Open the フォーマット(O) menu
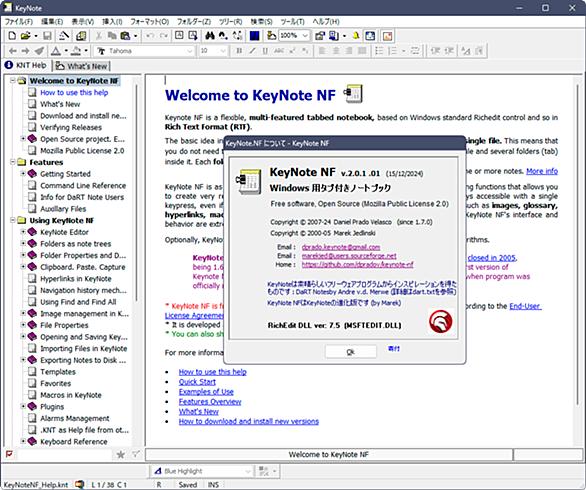Screen dimensions: 586x490 tap(149, 22)
